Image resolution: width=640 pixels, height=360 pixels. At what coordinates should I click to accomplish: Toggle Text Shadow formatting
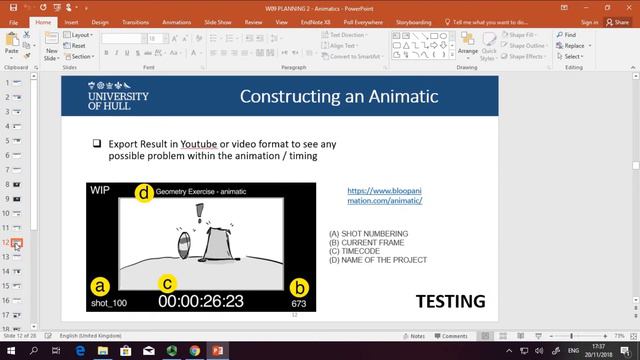(x=138, y=53)
